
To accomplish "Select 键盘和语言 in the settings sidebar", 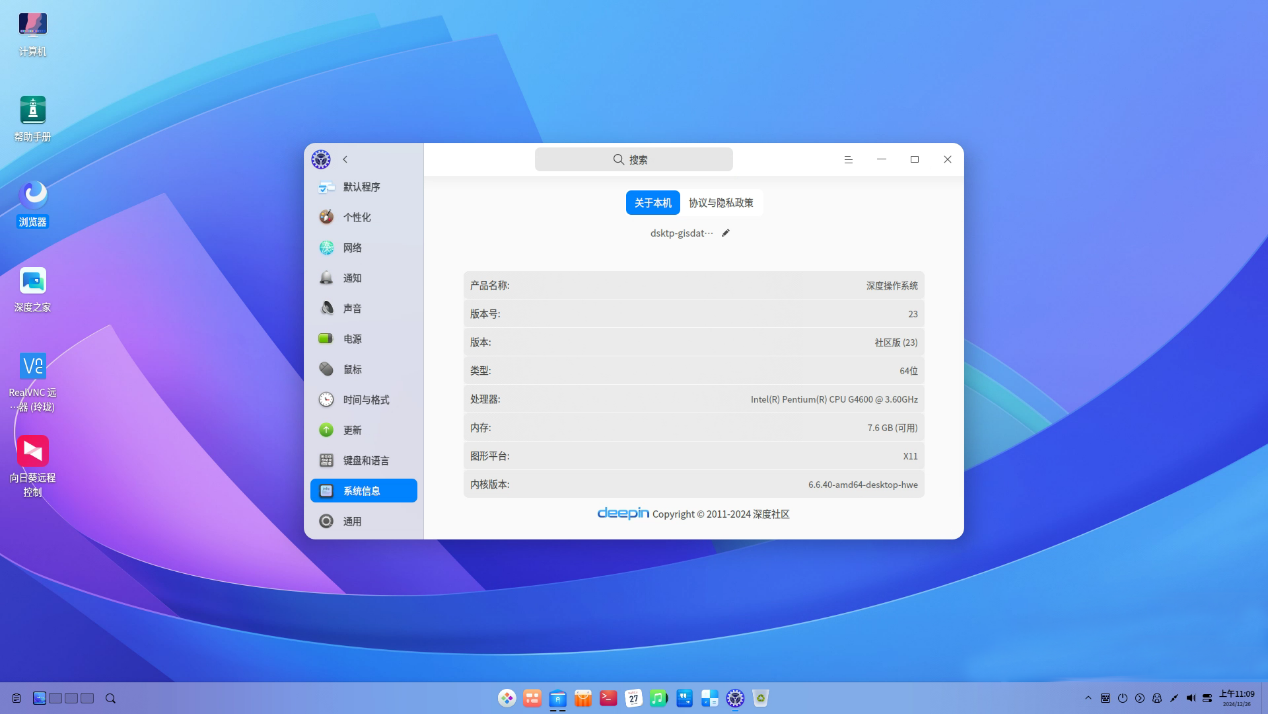I will 363,461.
